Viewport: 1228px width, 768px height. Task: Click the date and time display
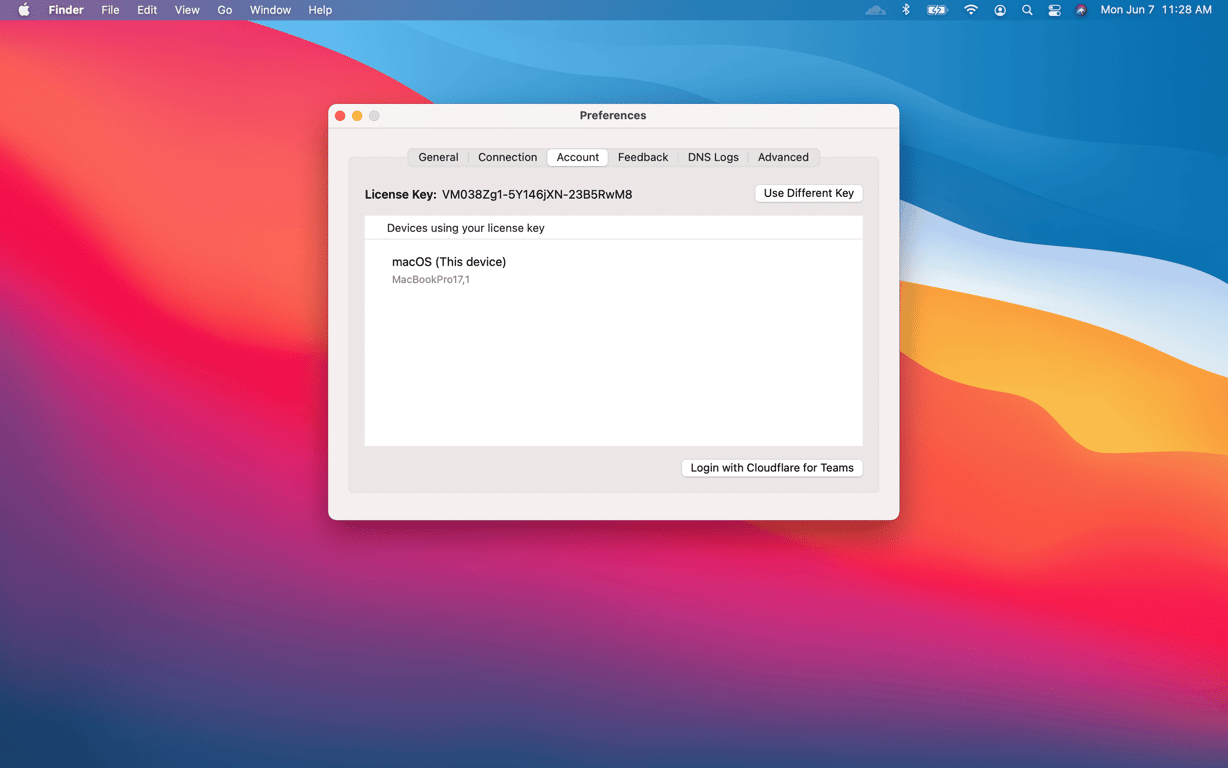coord(1156,10)
